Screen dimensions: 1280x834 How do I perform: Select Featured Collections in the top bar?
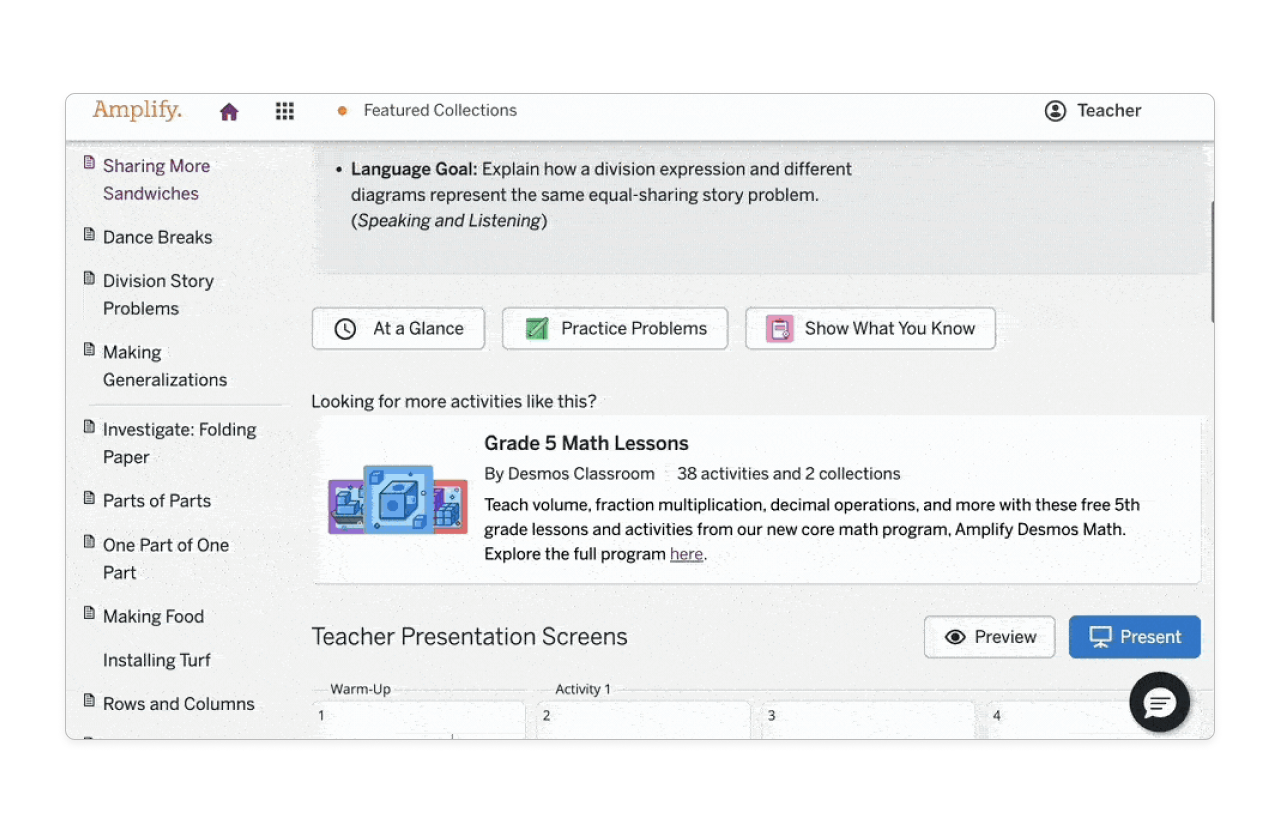440,110
